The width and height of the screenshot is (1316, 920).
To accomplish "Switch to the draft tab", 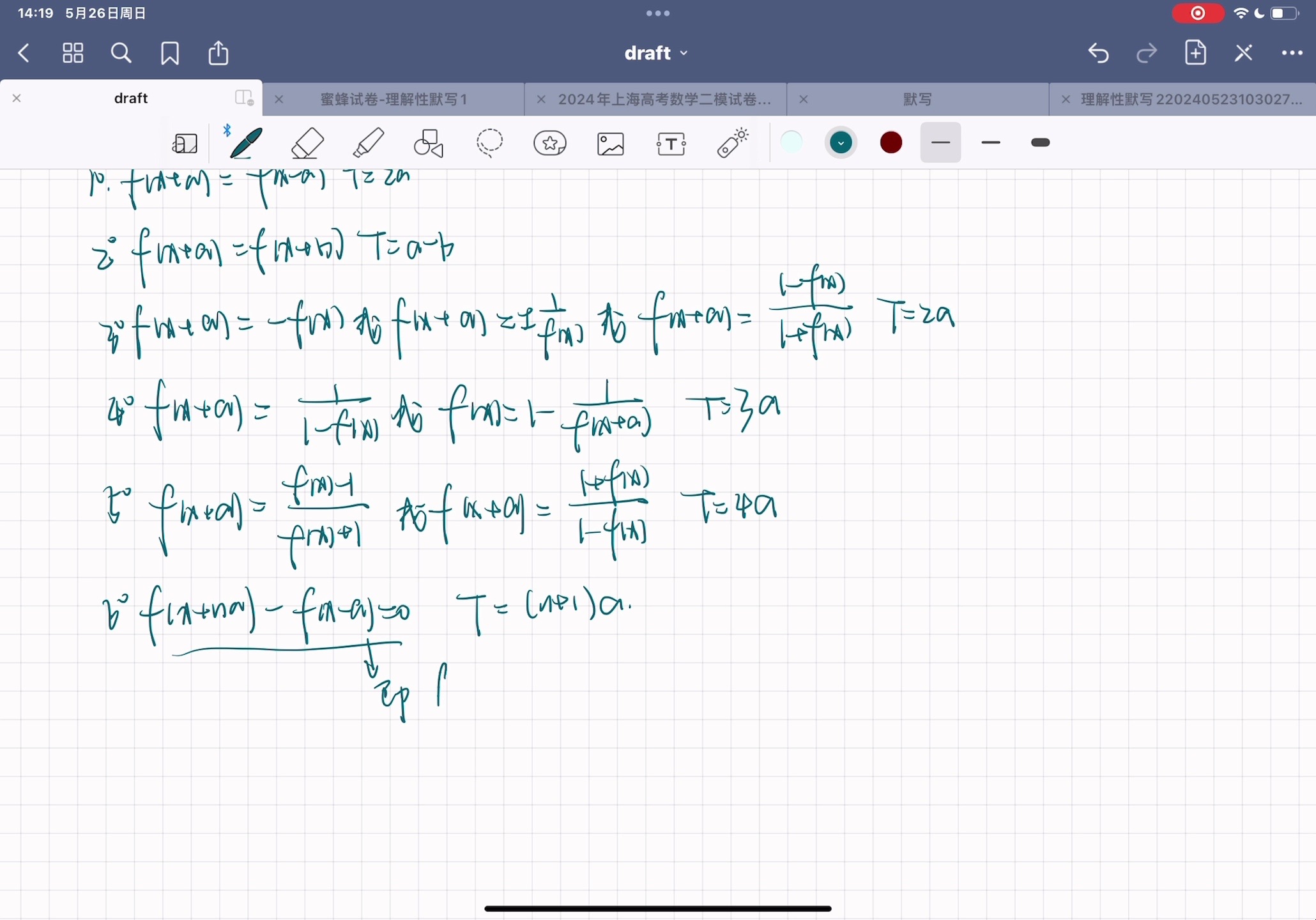I will (x=130, y=97).
